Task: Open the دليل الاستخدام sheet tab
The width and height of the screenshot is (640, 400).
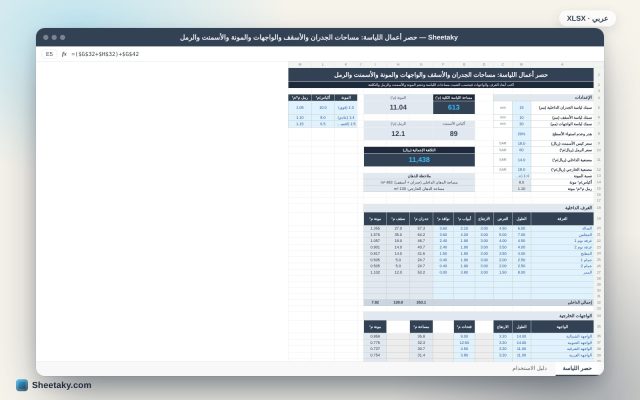Action: pos(529,368)
